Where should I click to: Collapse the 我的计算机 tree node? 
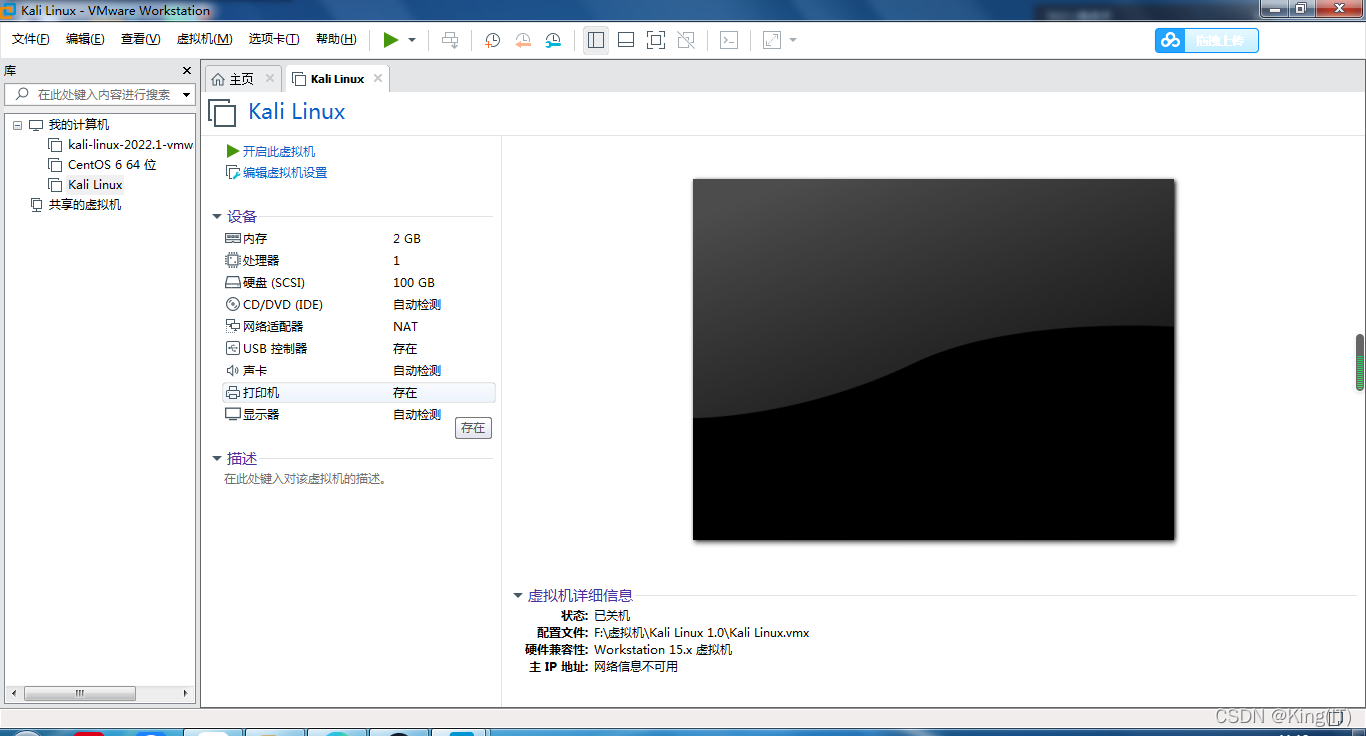17,125
